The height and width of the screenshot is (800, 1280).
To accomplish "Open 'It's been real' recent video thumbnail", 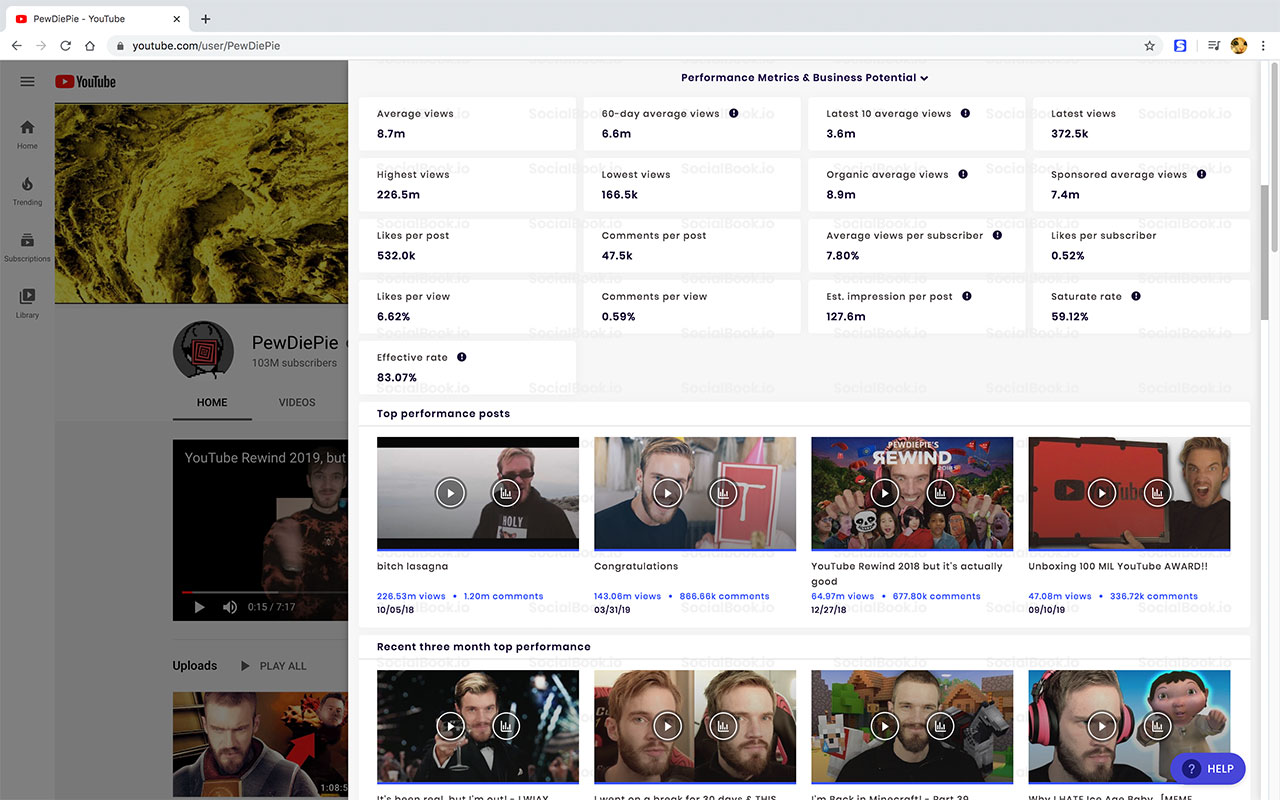I will click(478, 727).
